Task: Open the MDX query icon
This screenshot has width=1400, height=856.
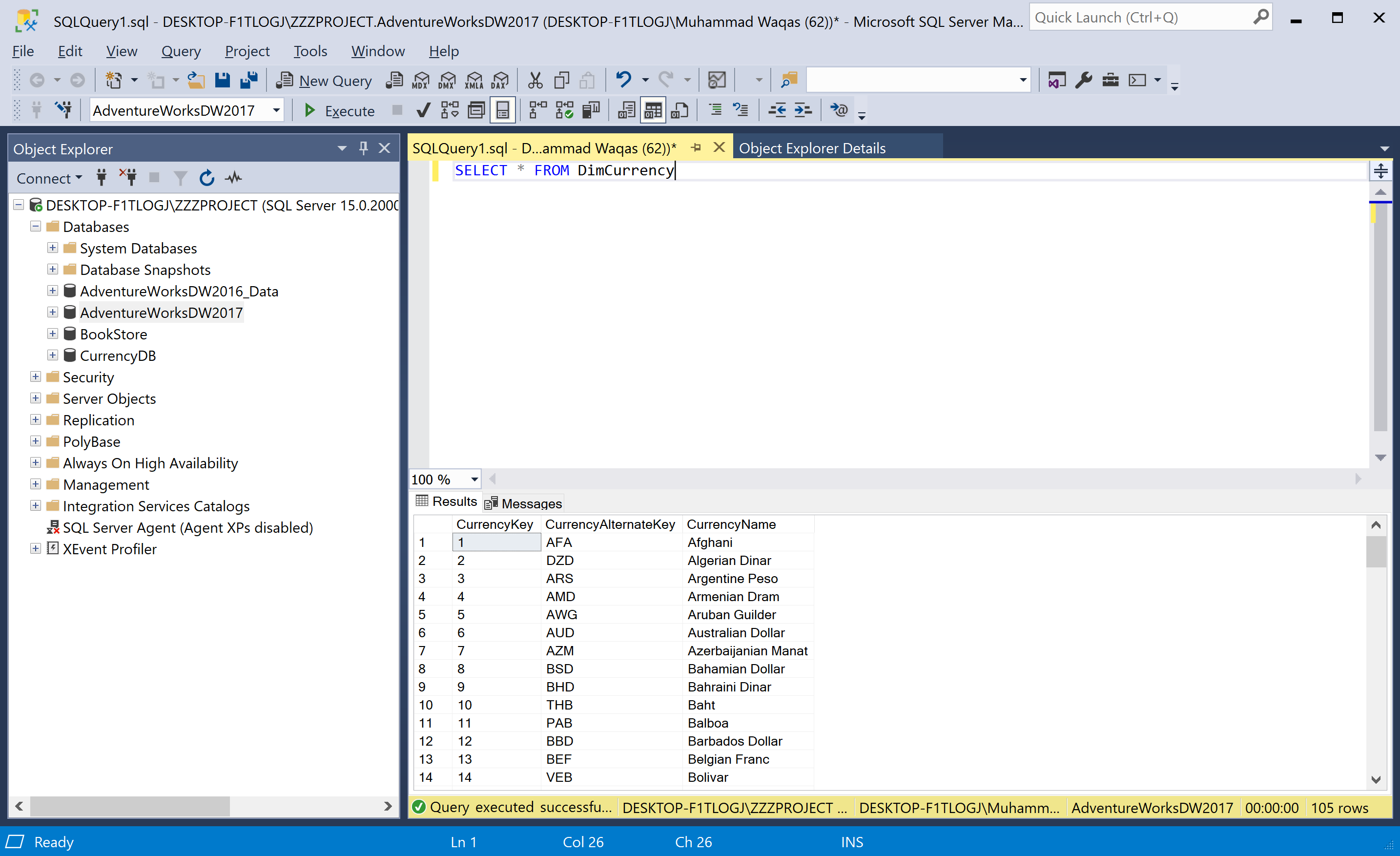Action: tap(420, 80)
